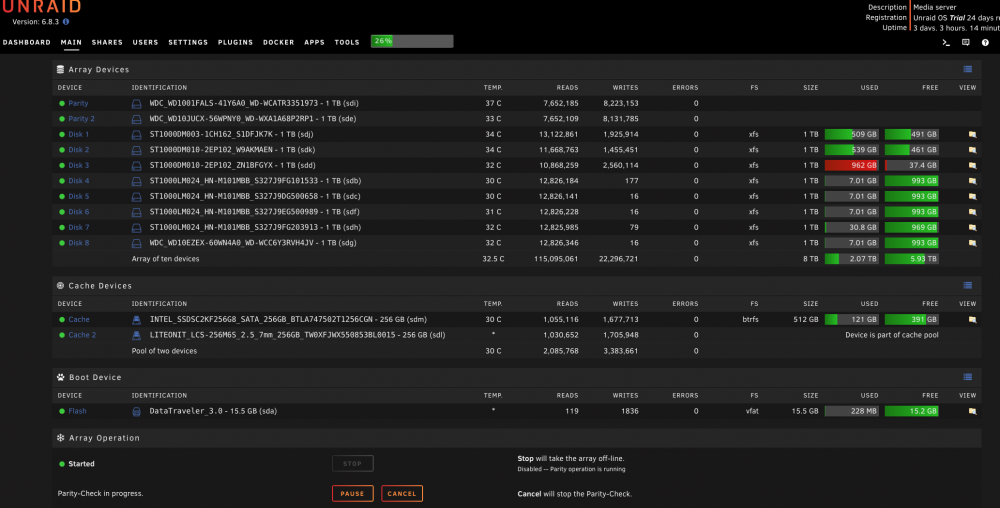Click the Stop array button
Image resolution: width=1000 pixels, height=508 pixels.
353,463
